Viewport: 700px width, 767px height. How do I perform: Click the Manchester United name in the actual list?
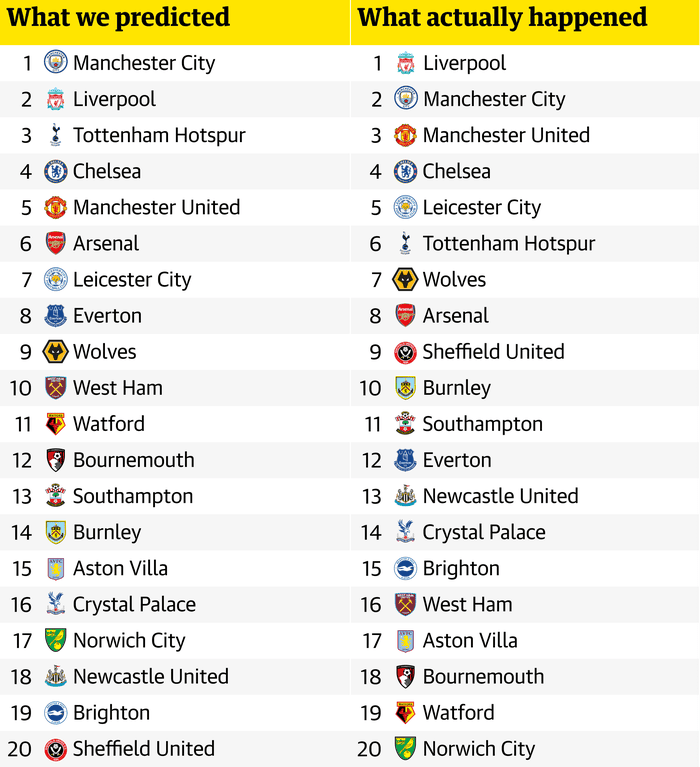pyautogui.click(x=506, y=135)
